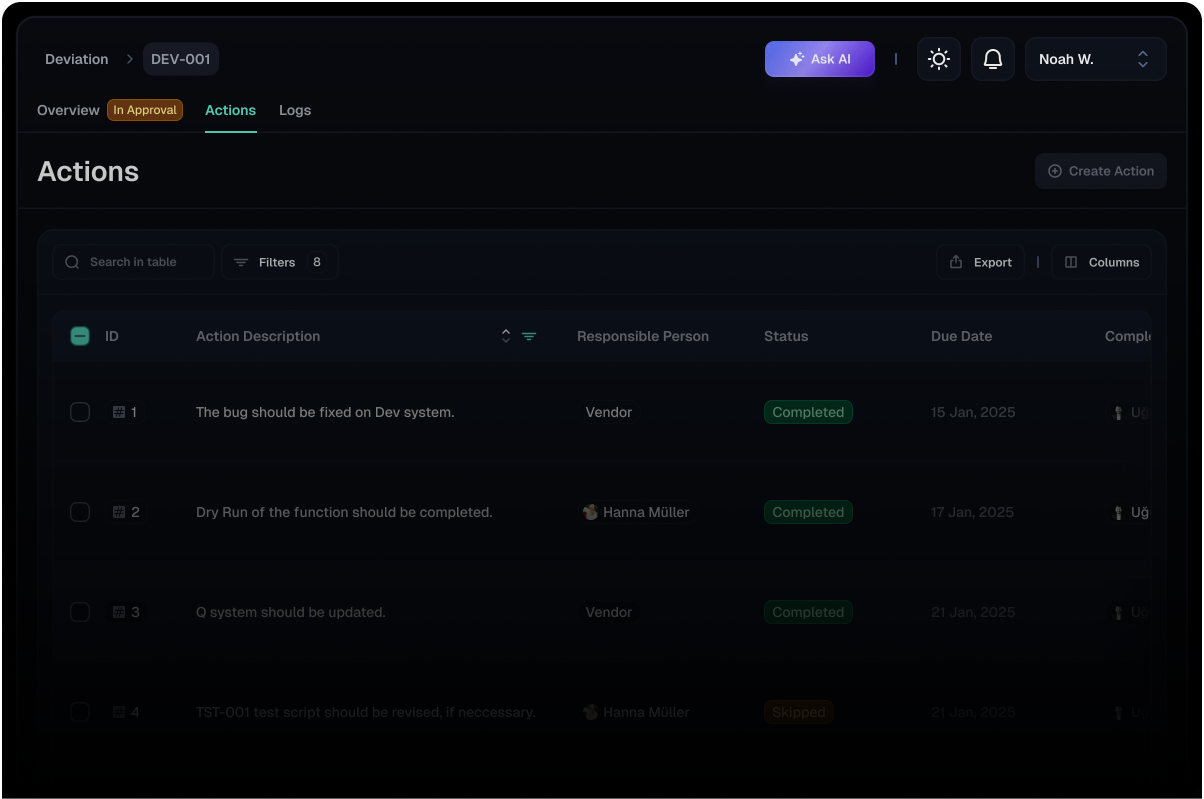Open the Noah W. user dropdown
The width and height of the screenshot is (1204, 799).
pos(1095,59)
